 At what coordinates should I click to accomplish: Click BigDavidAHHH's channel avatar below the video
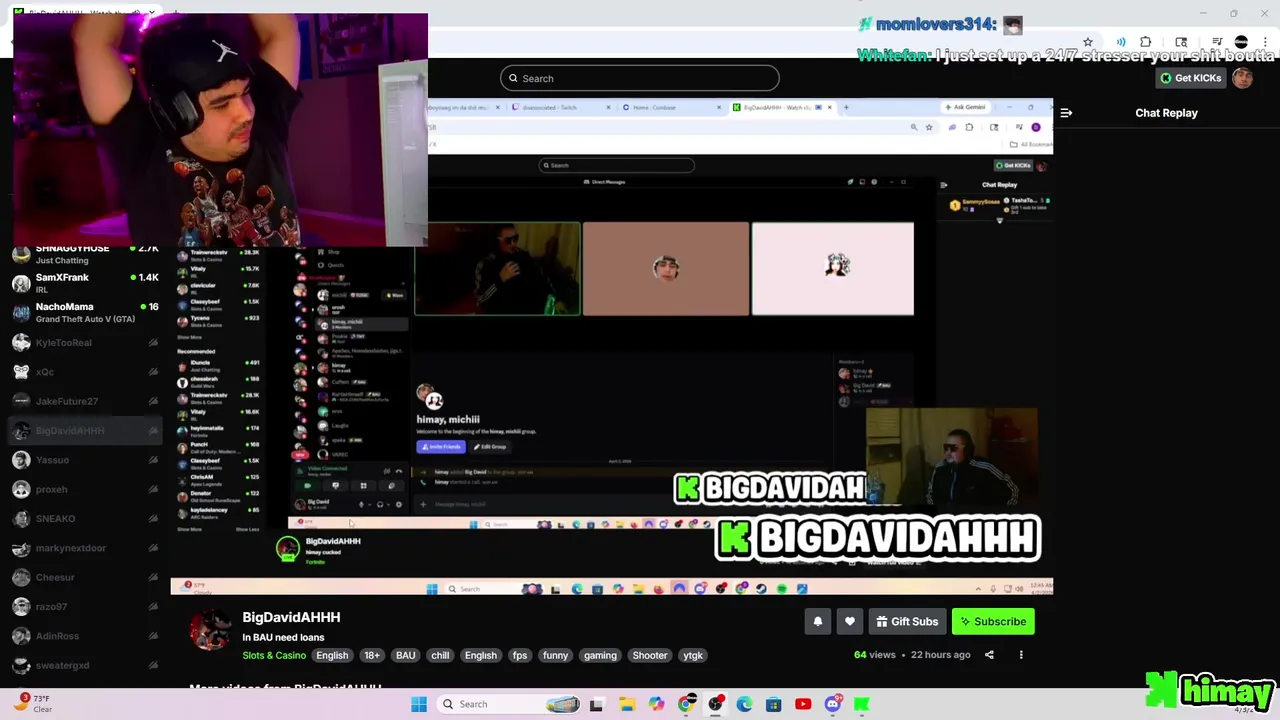tap(211, 631)
